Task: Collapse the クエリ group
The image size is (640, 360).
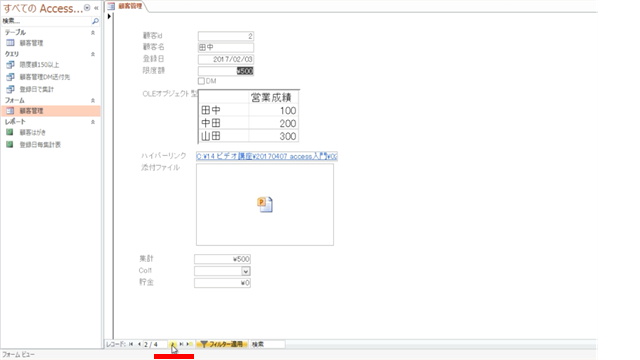Action: pos(93,54)
